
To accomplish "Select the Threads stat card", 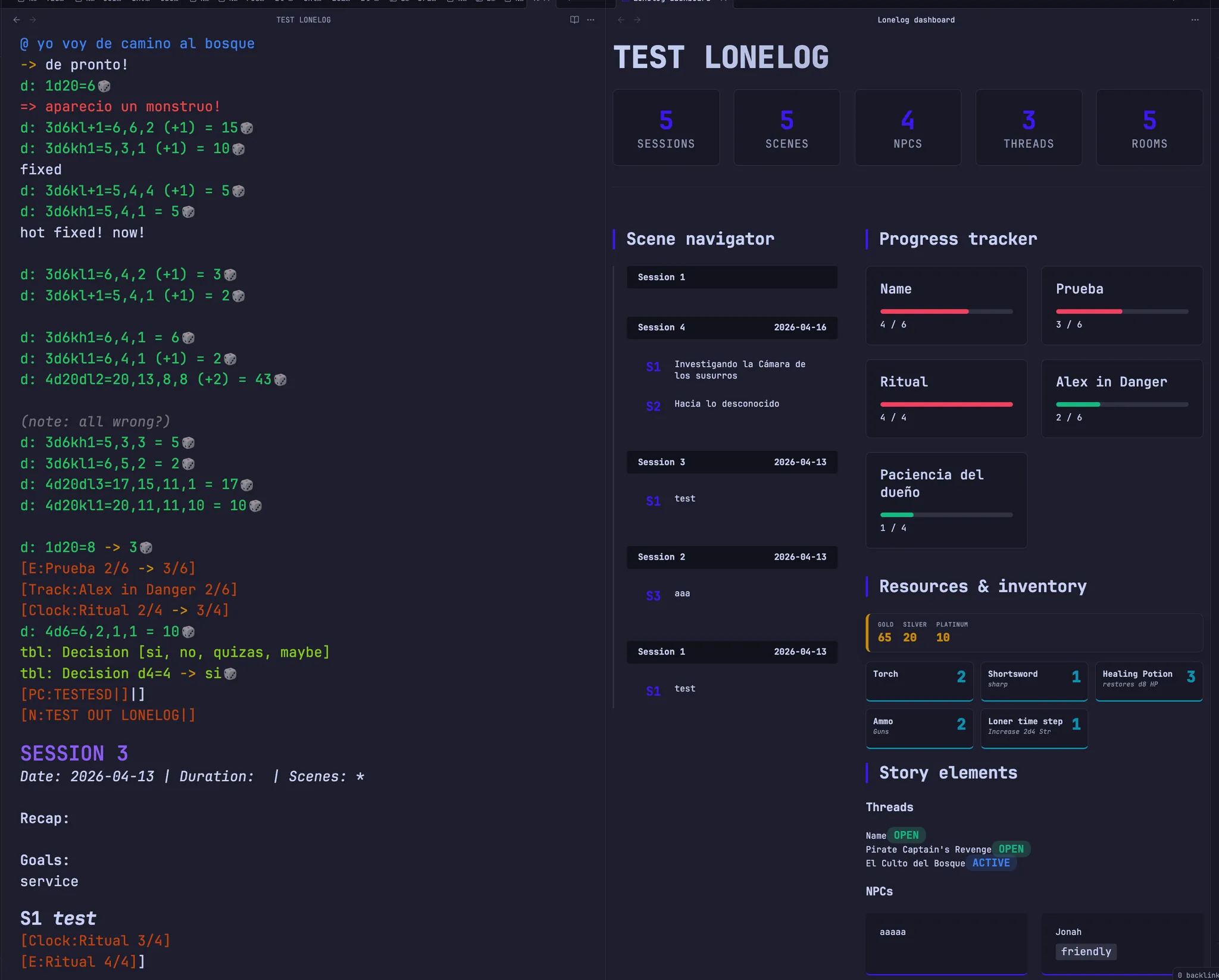I will pyautogui.click(x=1029, y=127).
